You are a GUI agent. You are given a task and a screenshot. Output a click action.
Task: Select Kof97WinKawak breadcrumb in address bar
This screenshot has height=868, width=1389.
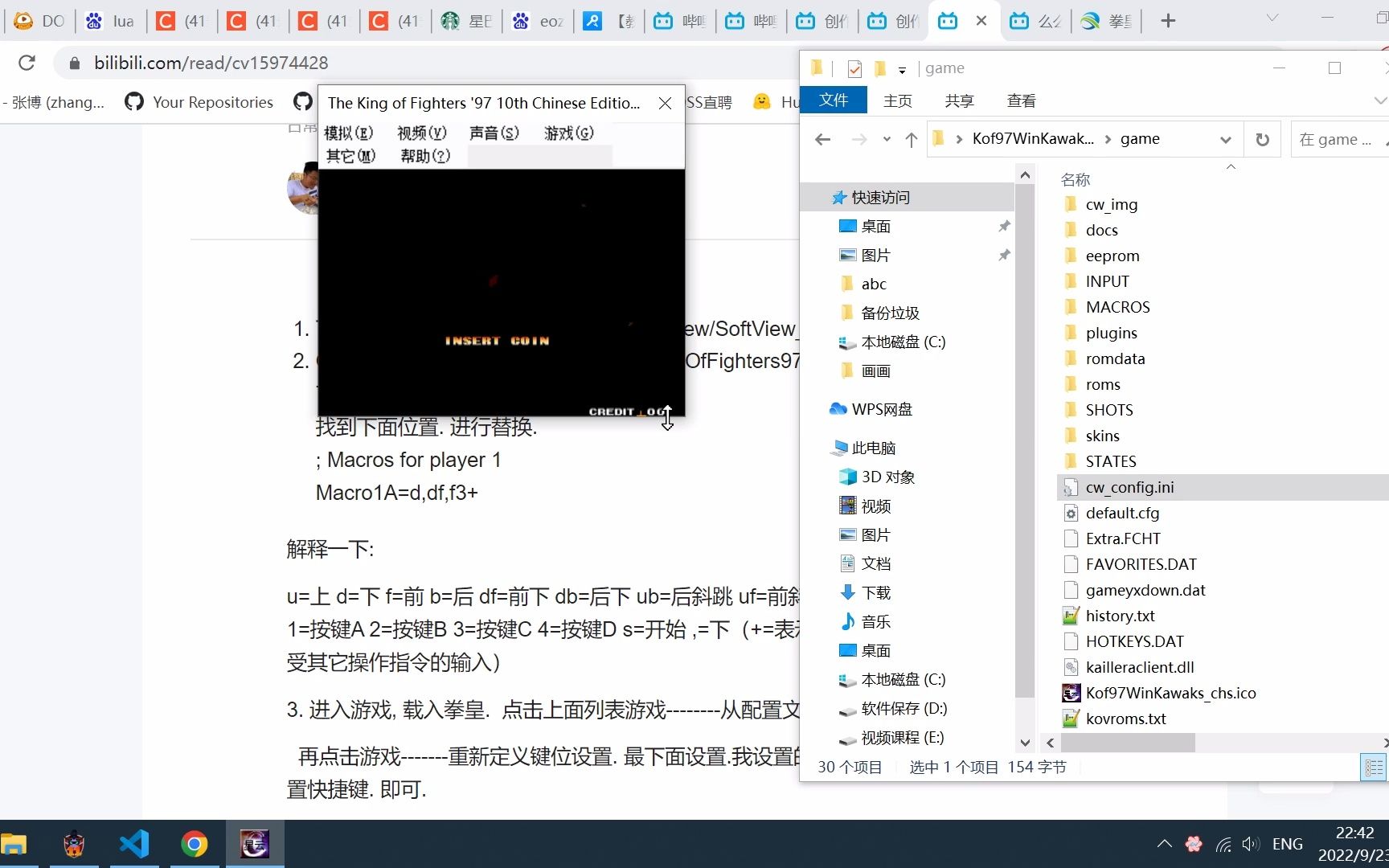[x=1032, y=139]
